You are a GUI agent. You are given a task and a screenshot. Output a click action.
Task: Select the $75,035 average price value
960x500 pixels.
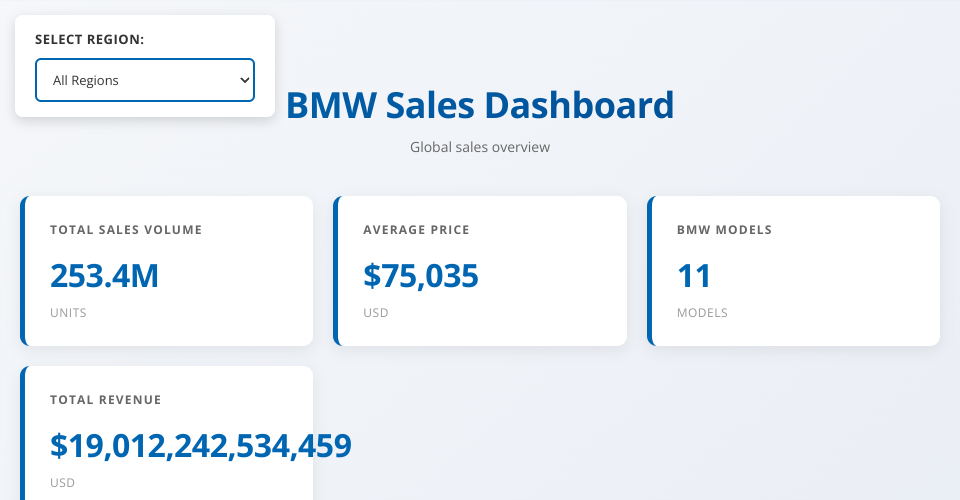pyautogui.click(x=421, y=276)
